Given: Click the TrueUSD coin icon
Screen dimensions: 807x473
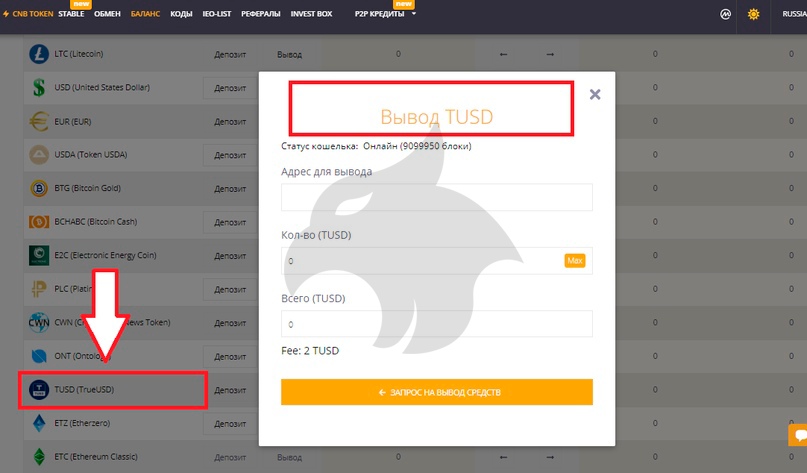Looking at the screenshot, I should (39, 389).
